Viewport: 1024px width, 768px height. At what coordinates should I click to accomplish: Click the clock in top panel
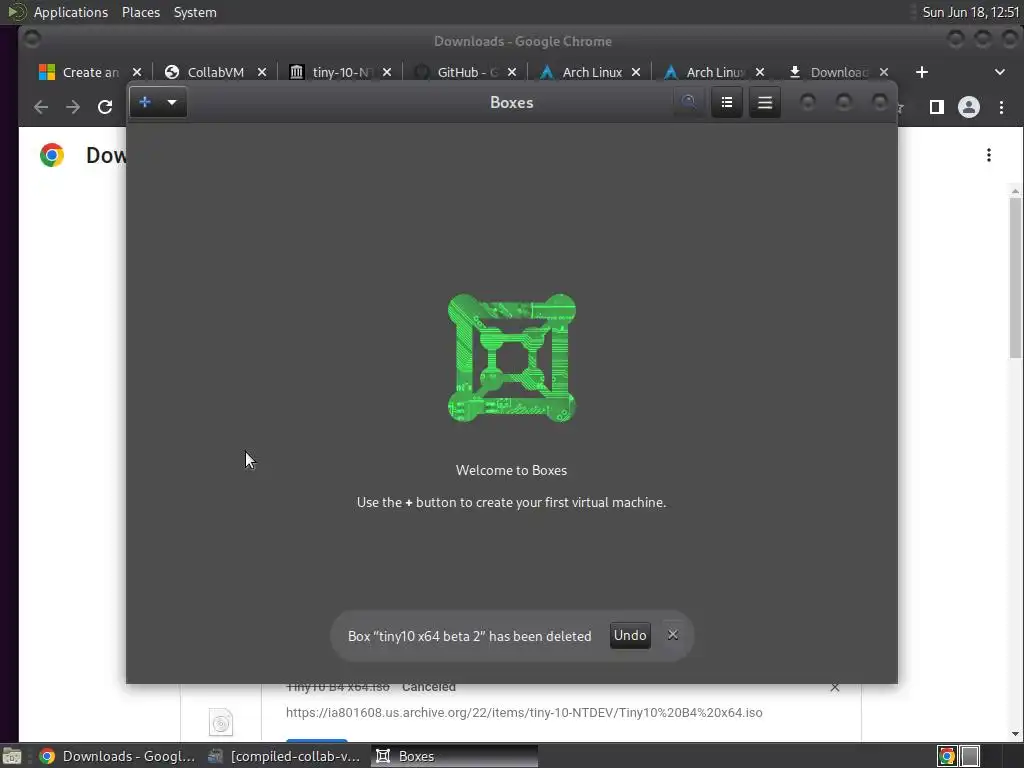[x=970, y=12]
